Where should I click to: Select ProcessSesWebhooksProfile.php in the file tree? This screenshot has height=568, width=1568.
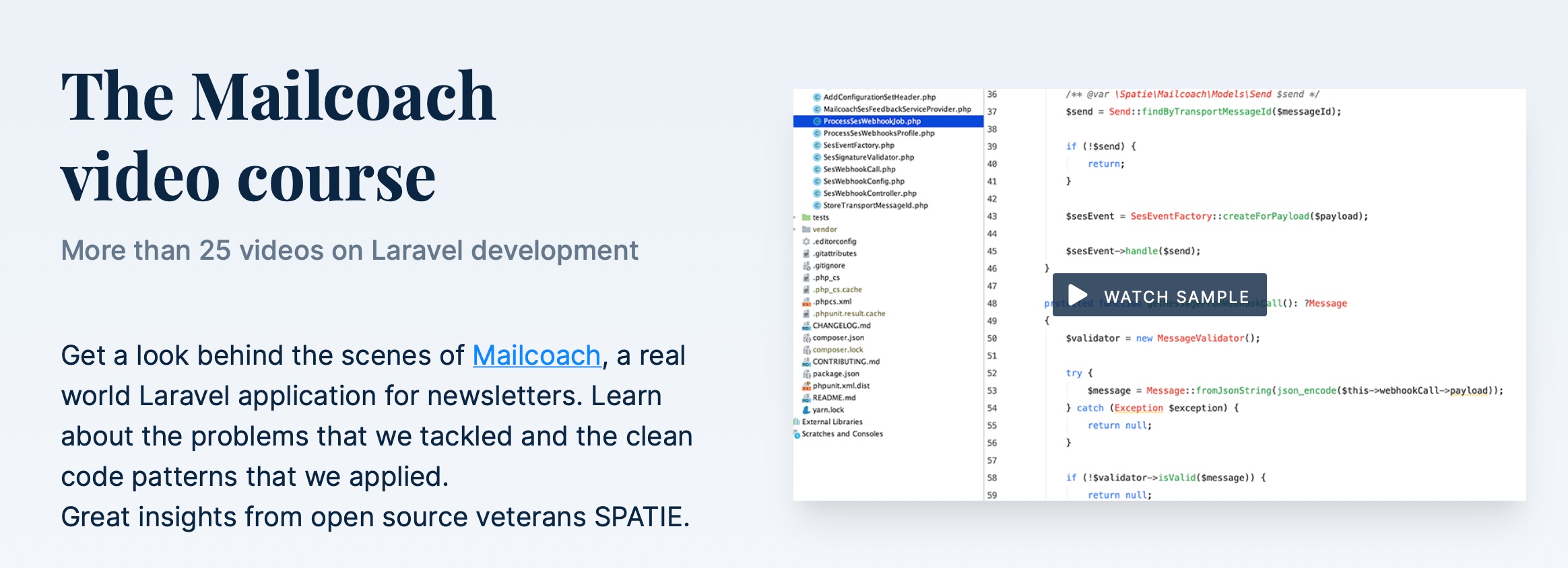(878, 133)
